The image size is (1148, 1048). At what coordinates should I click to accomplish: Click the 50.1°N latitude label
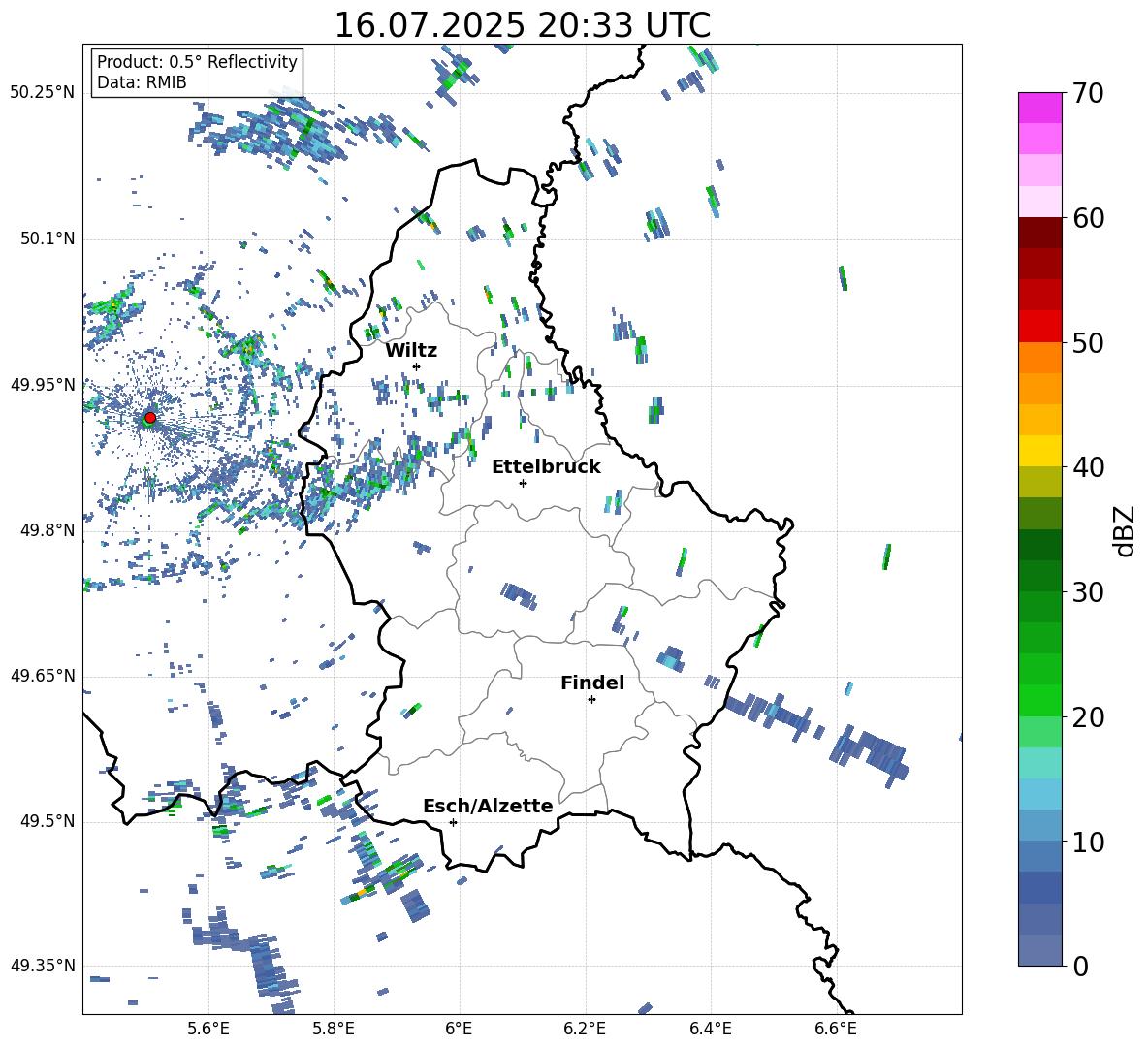[x=48, y=239]
